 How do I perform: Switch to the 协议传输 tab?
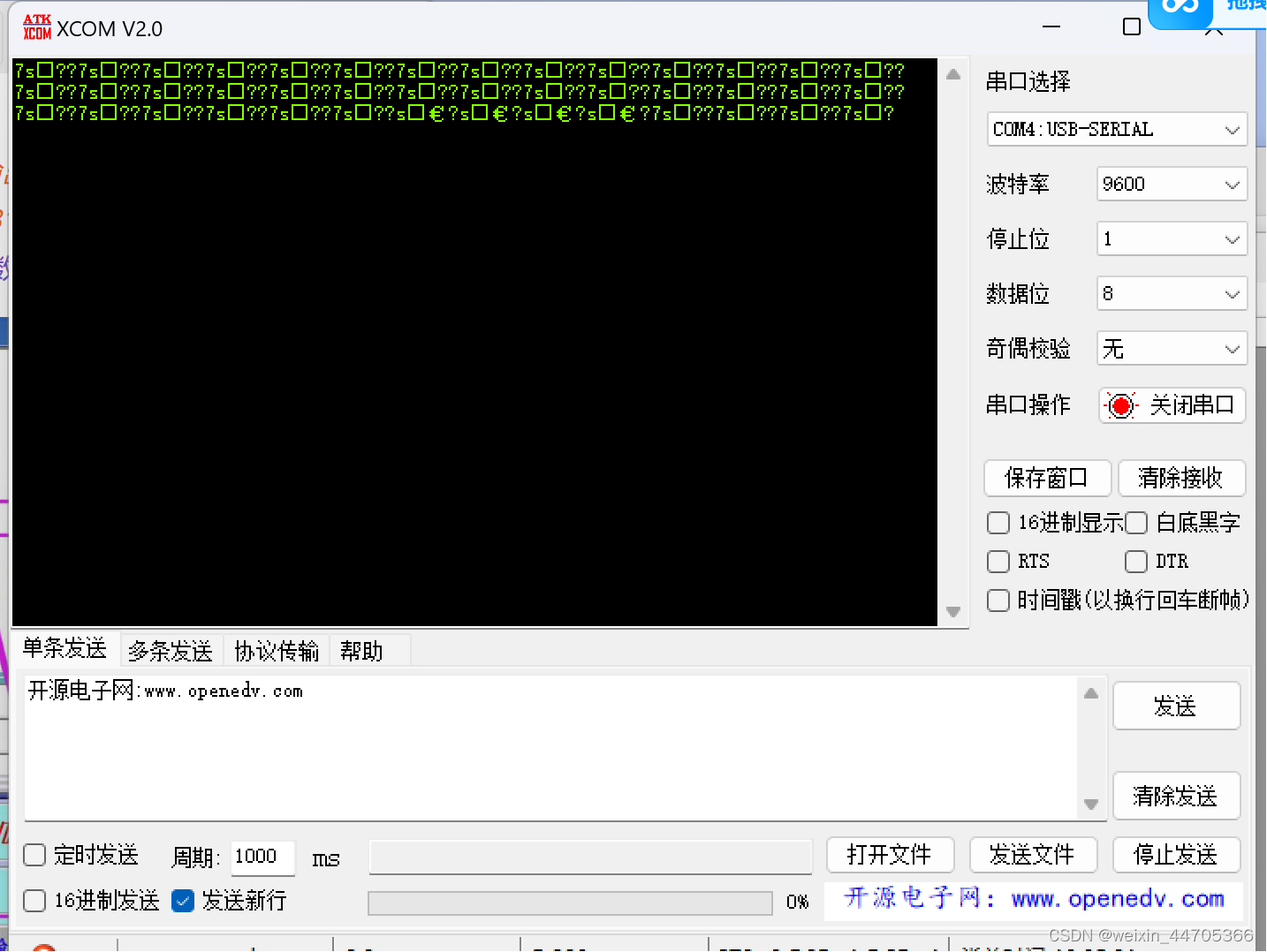point(276,651)
